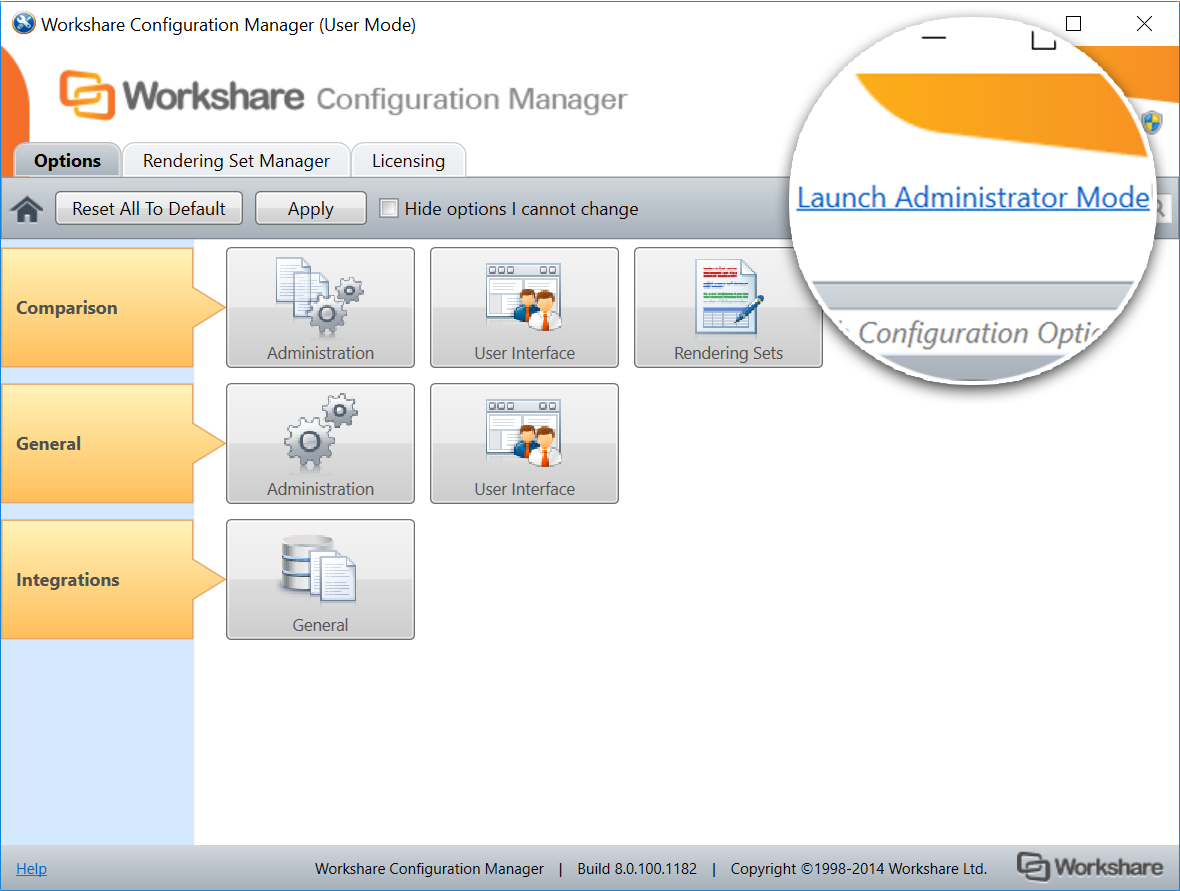Click Reset All To Default button

(149, 208)
